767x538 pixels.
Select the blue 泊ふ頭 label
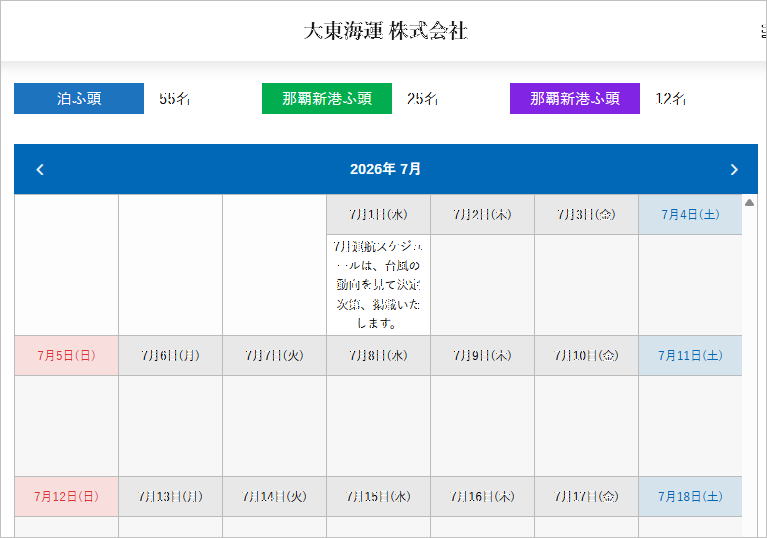click(x=79, y=98)
